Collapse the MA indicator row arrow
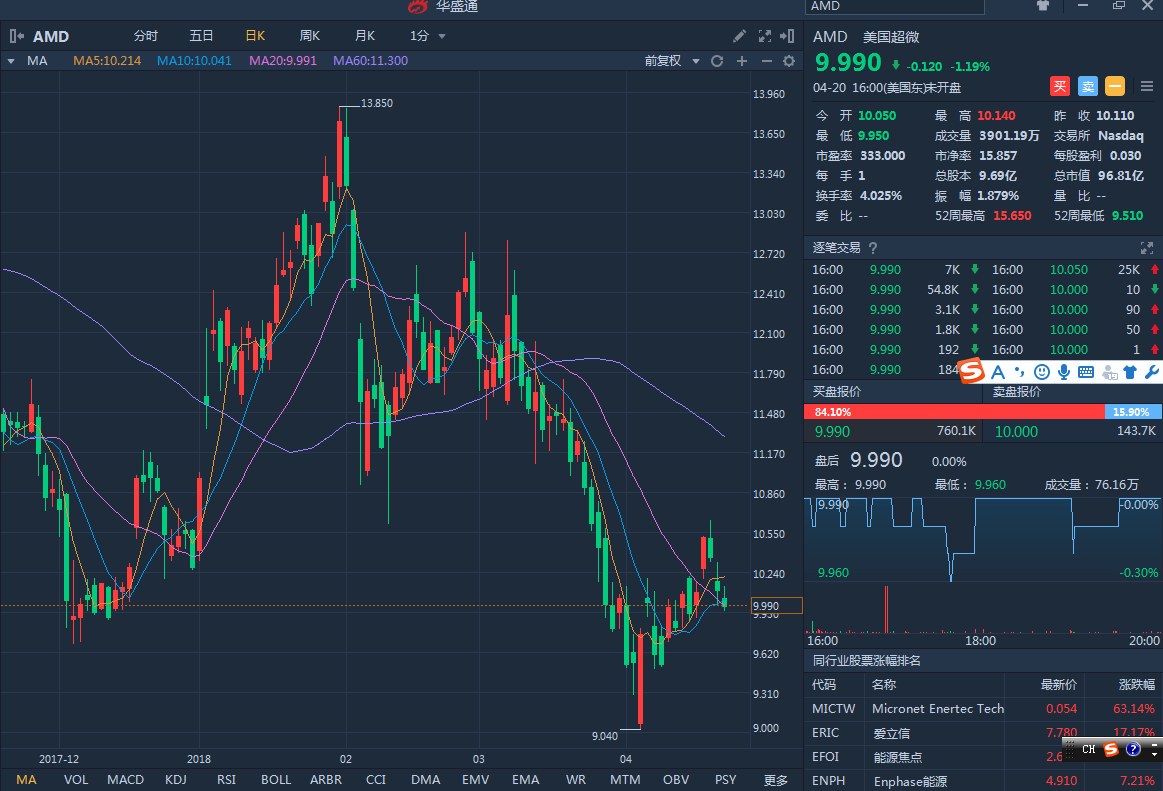The height and width of the screenshot is (791, 1163). 11,61
